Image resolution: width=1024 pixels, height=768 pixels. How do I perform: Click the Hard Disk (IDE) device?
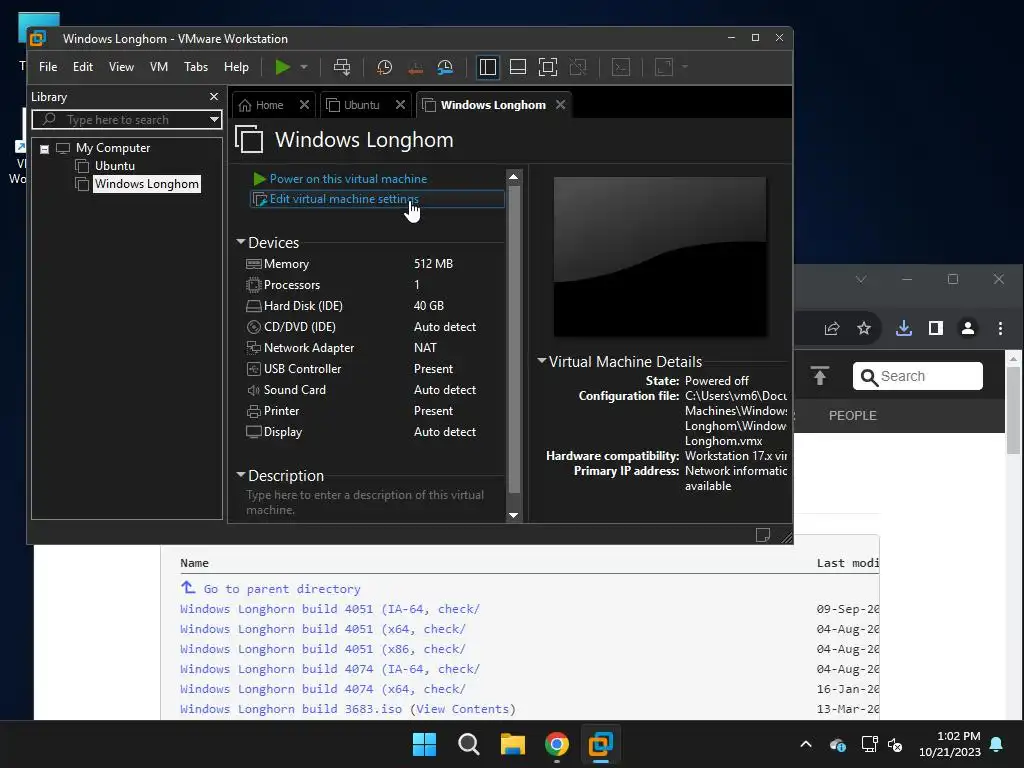[374, 306]
